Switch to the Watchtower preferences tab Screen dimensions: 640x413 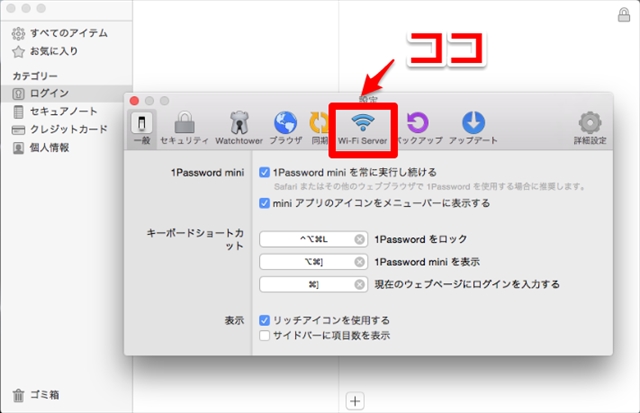pos(239,129)
